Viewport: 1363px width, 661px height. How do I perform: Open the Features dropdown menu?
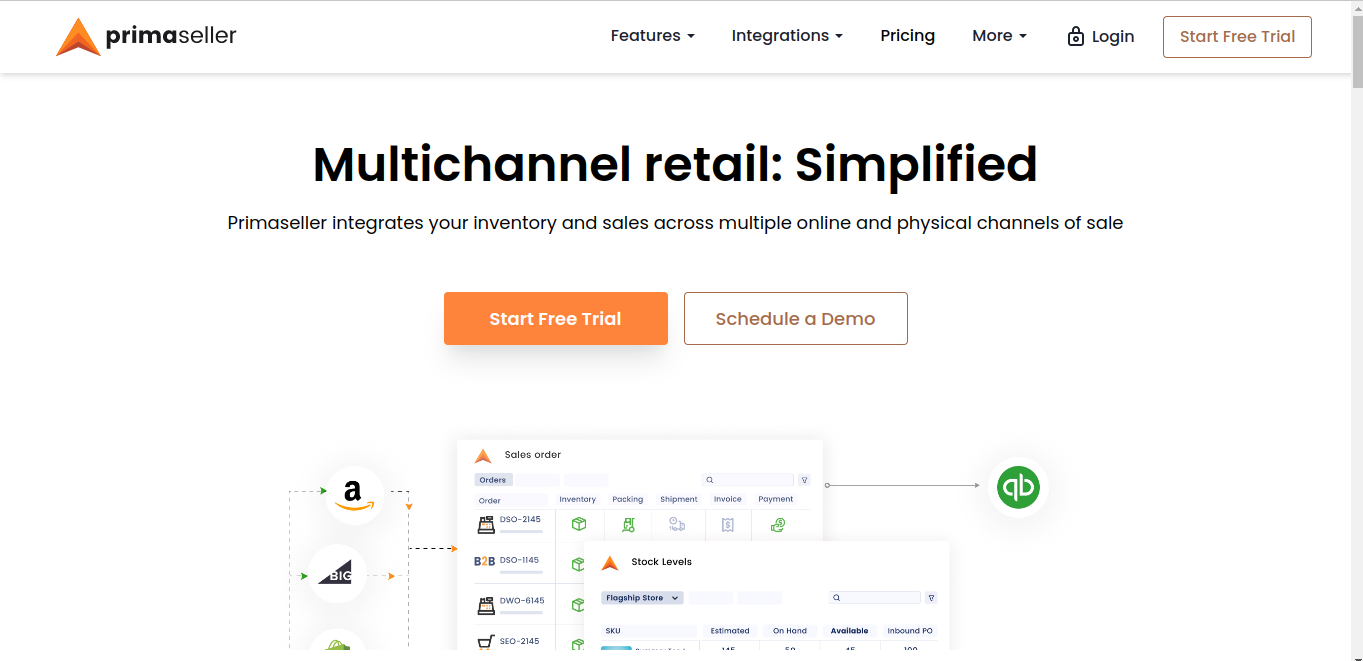652,36
